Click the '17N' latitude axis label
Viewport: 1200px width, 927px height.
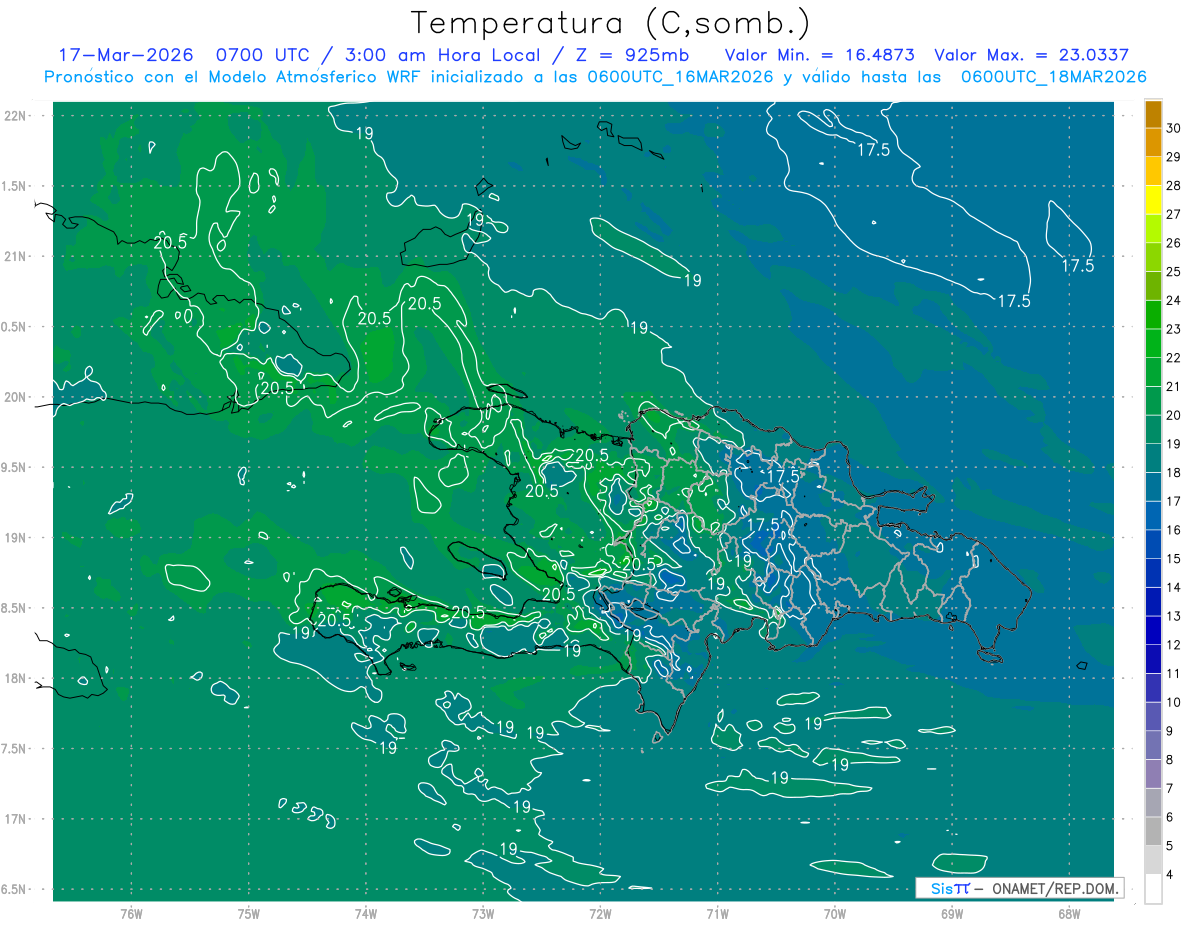coord(17,819)
